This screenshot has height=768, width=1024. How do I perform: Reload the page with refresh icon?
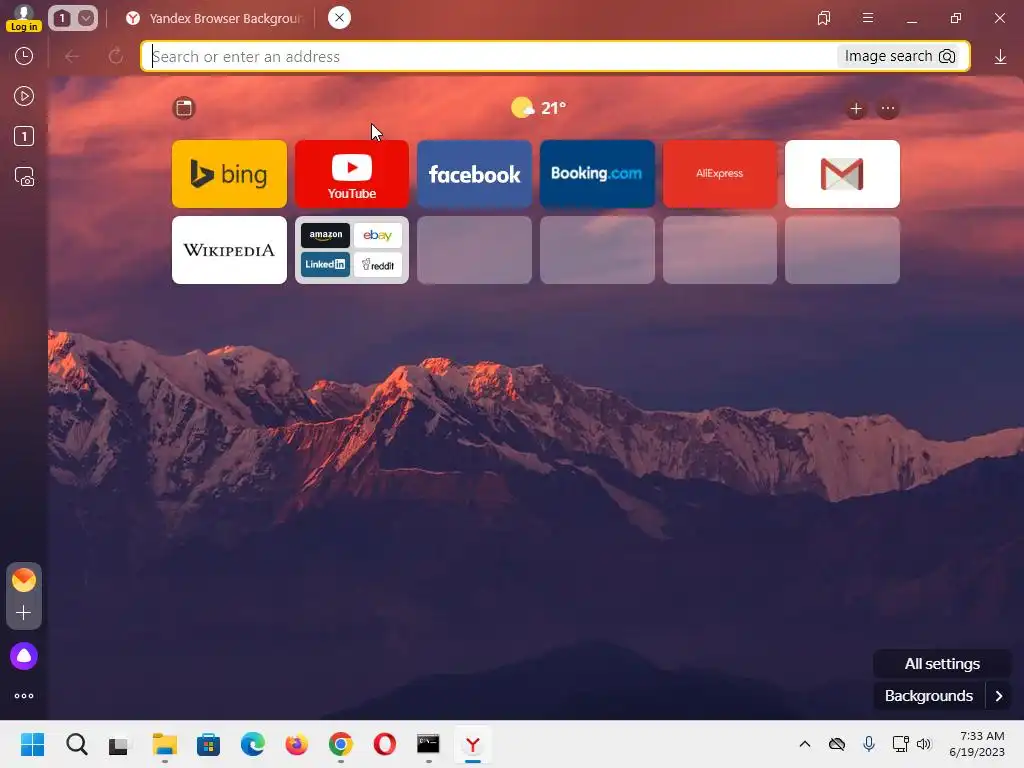coord(116,57)
